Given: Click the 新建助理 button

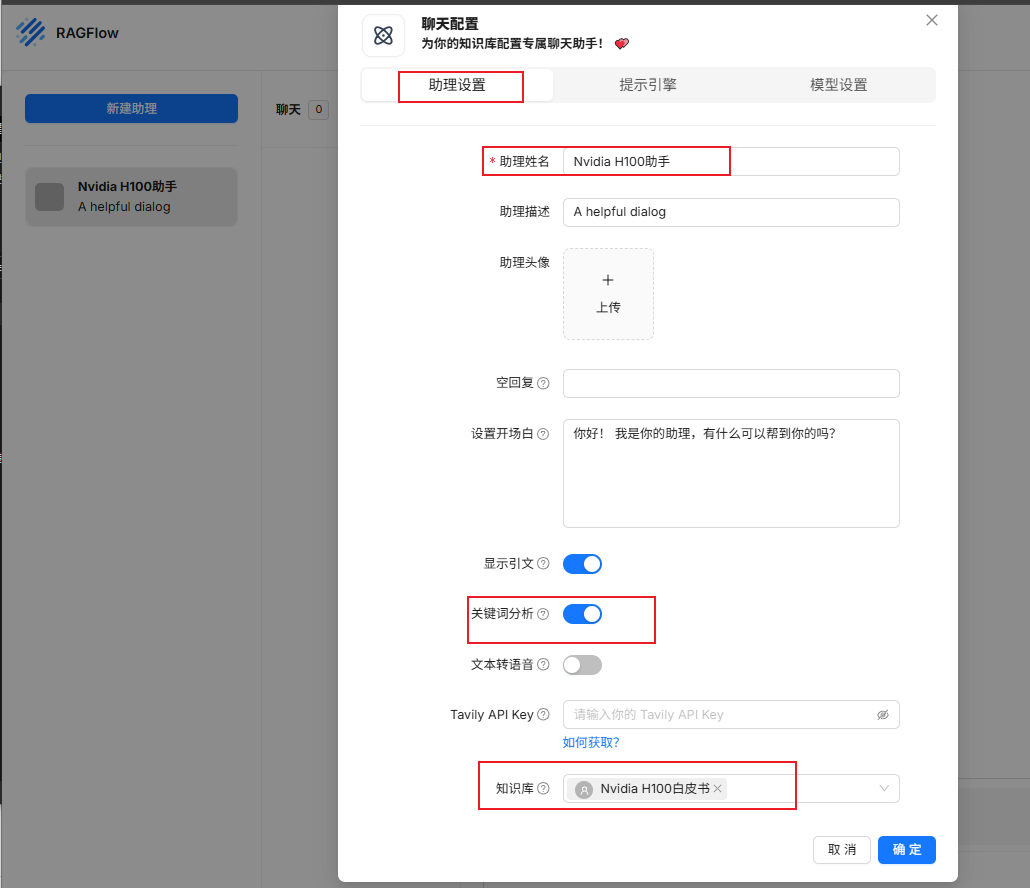Looking at the screenshot, I should [x=131, y=108].
